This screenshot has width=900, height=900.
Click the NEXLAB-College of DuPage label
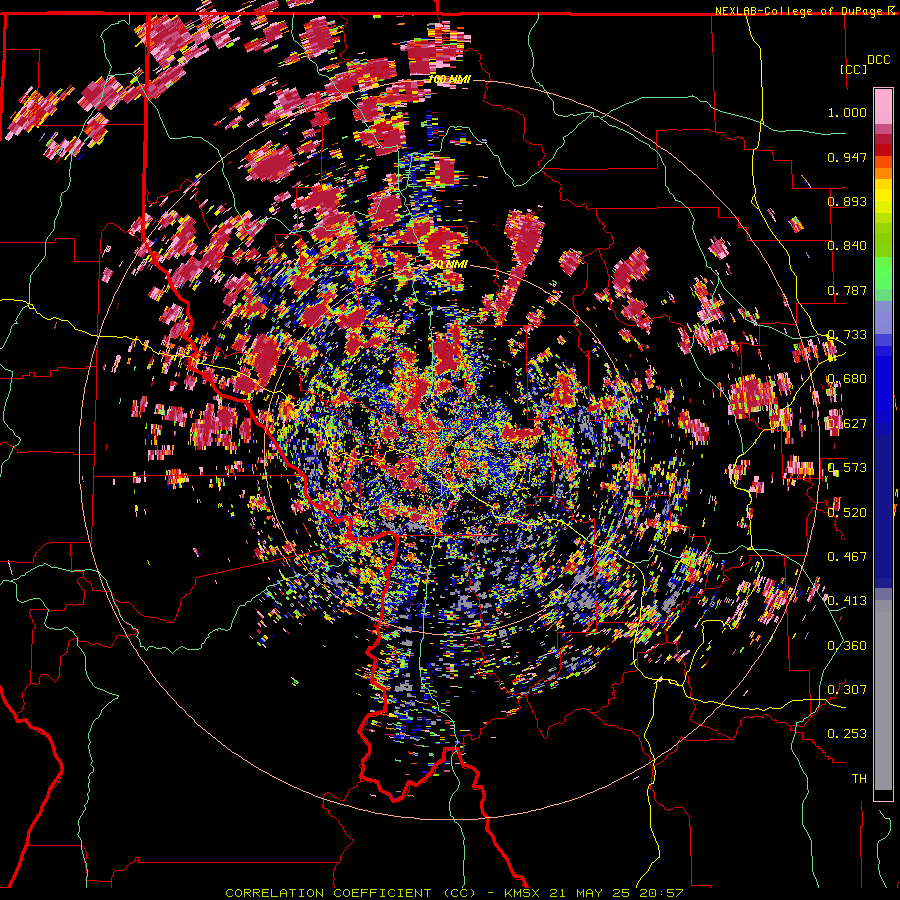tap(805, 11)
